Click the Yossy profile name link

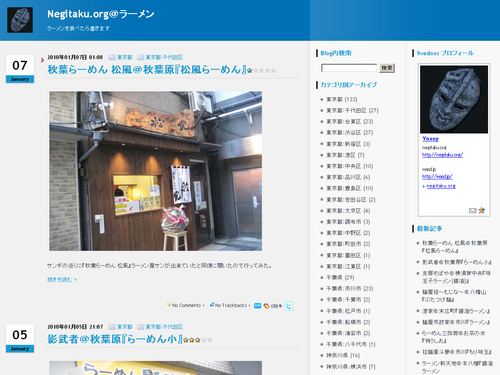tap(430, 139)
